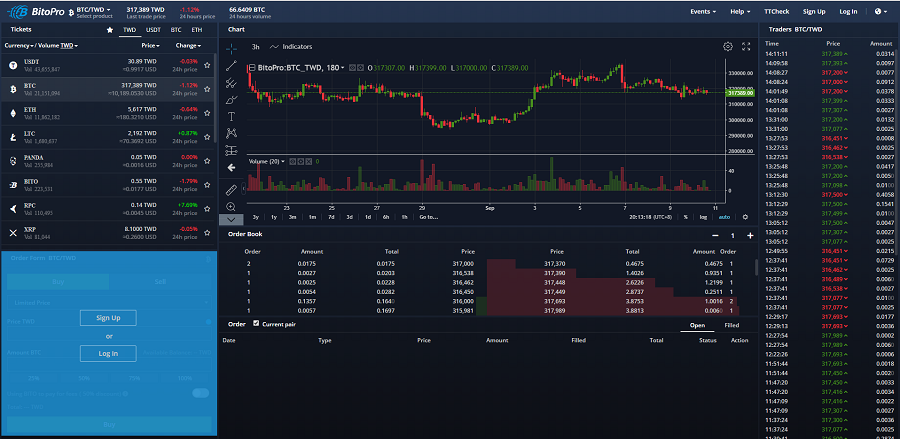Toggle auto scale on chart
This screenshot has height=439, width=900.
(x=724, y=217)
